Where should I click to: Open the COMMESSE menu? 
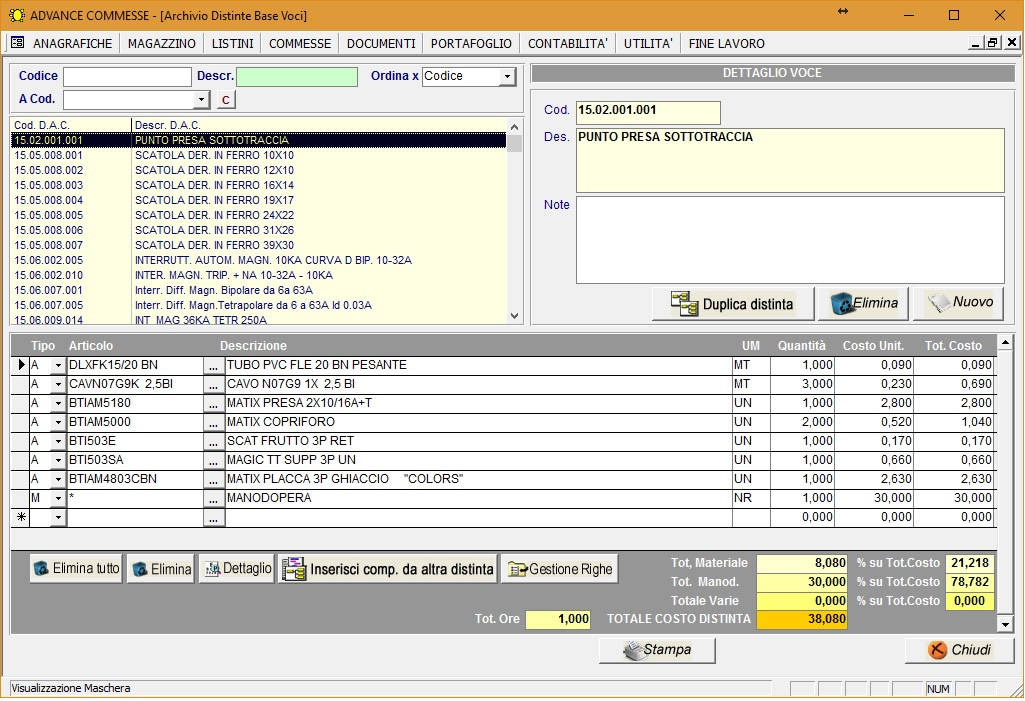pyautogui.click(x=300, y=44)
